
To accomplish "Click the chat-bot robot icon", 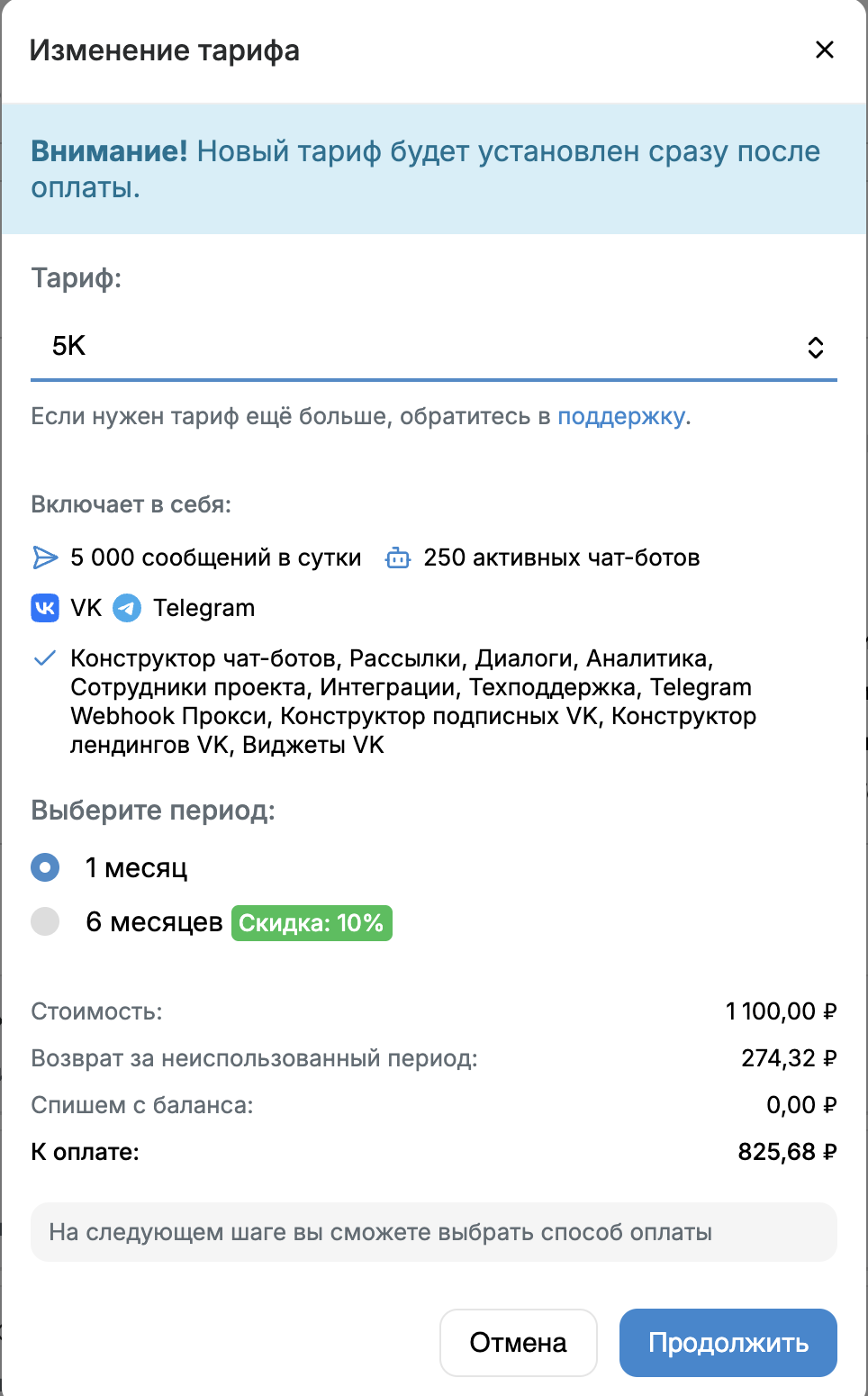I will pyautogui.click(x=397, y=558).
